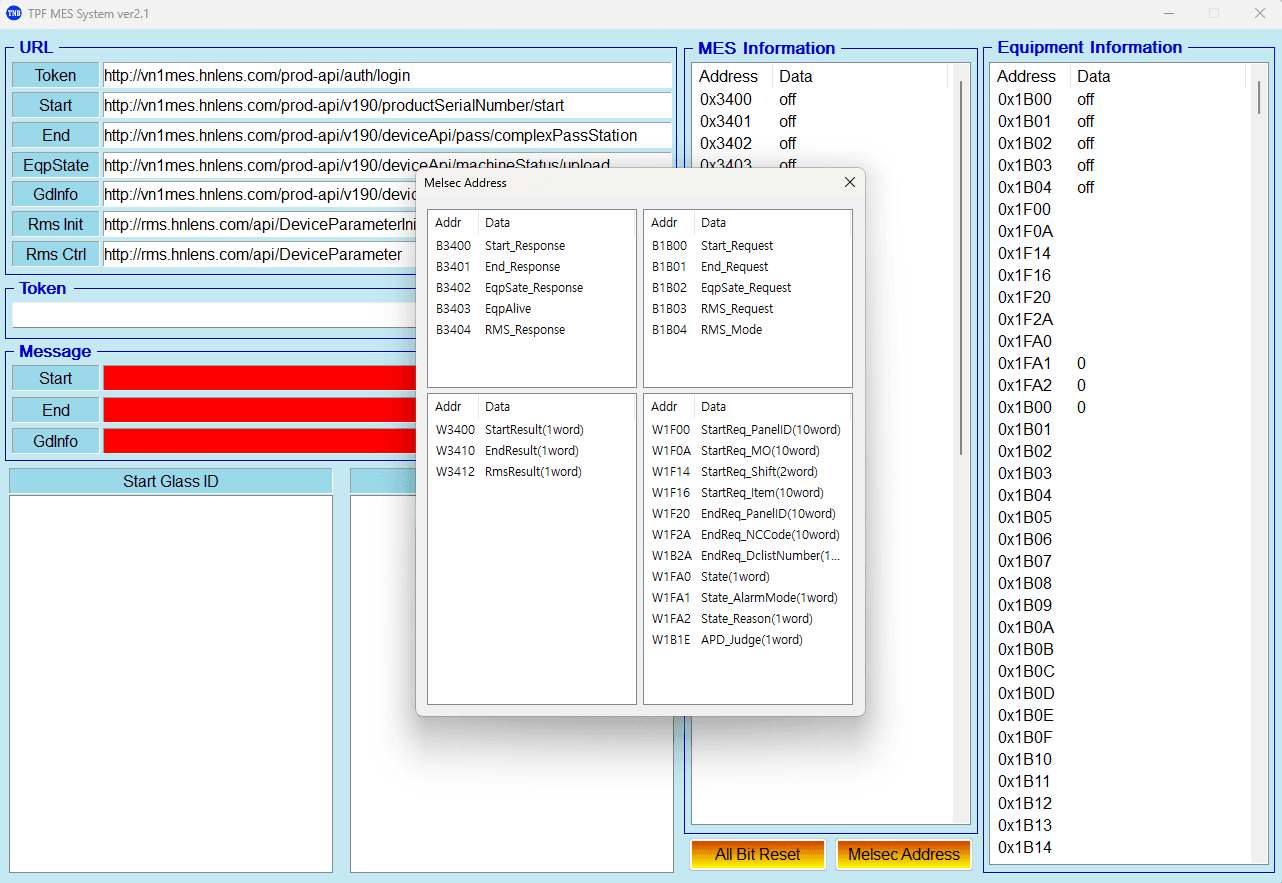Click the Rms Ctrl URL field
This screenshot has height=883, width=1282.
click(x=258, y=254)
